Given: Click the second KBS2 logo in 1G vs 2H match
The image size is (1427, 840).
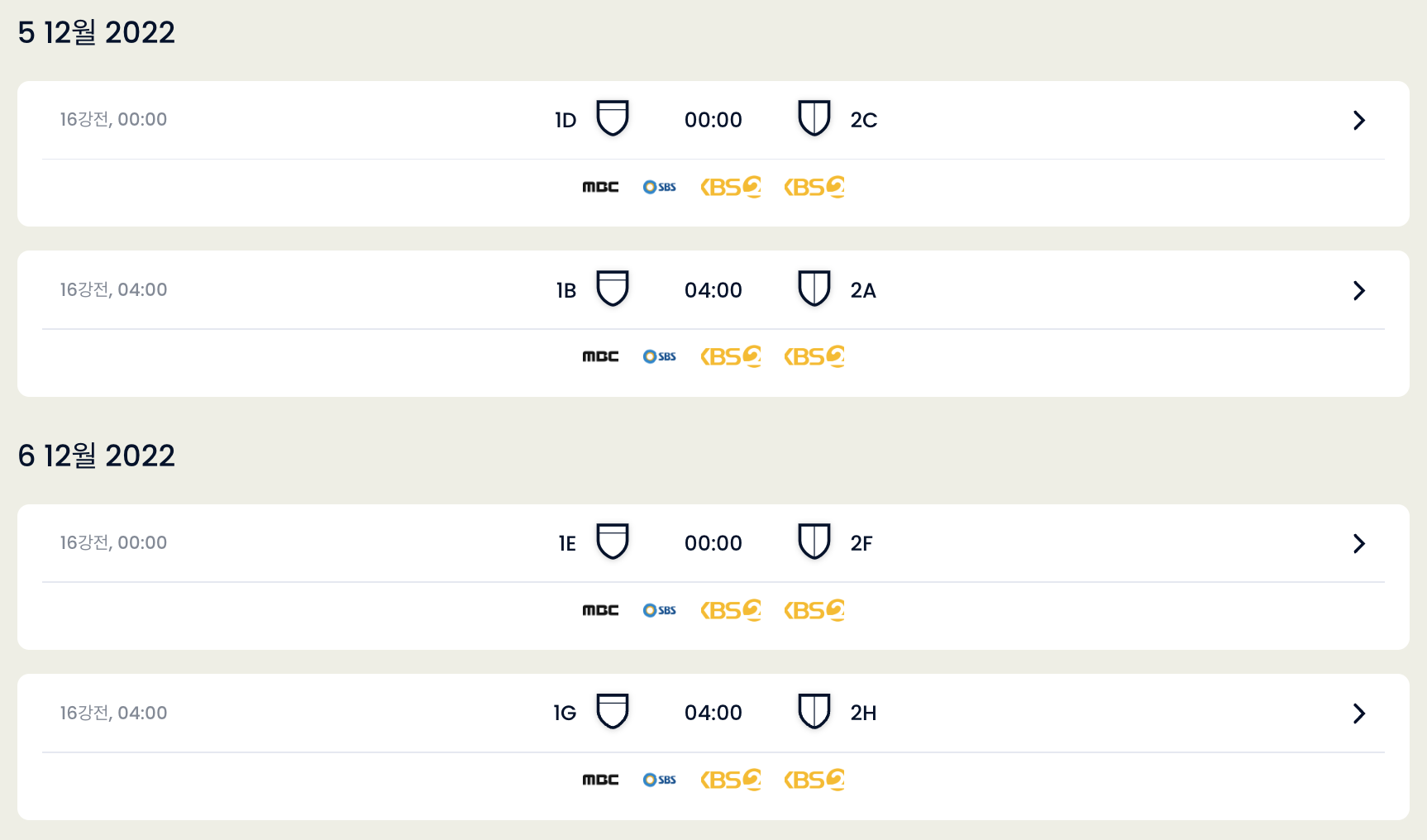Looking at the screenshot, I should [x=814, y=780].
